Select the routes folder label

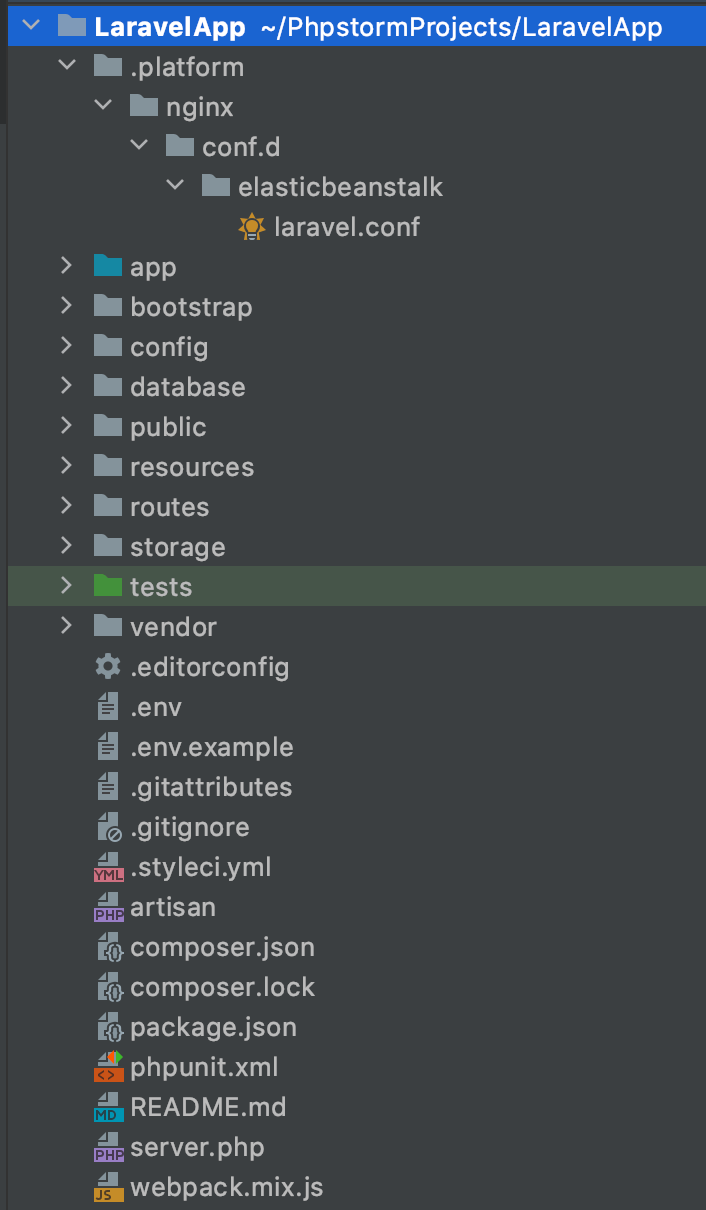[x=170, y=507]
